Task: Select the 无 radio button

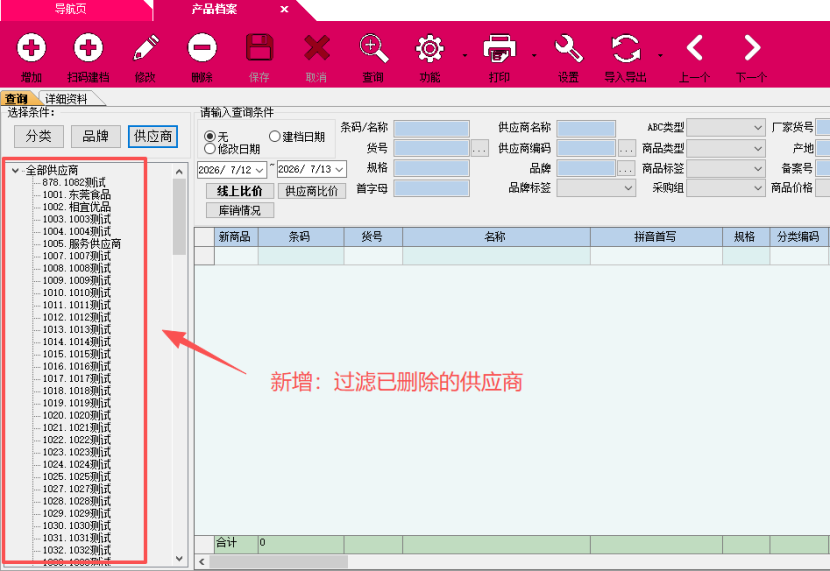Action: click(x=210, y=137)
